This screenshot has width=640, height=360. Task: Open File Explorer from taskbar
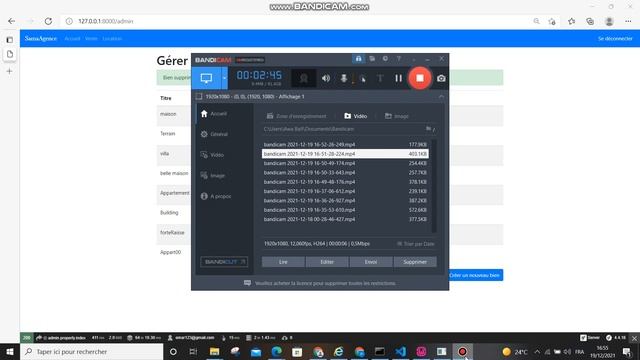coord(214,351)
